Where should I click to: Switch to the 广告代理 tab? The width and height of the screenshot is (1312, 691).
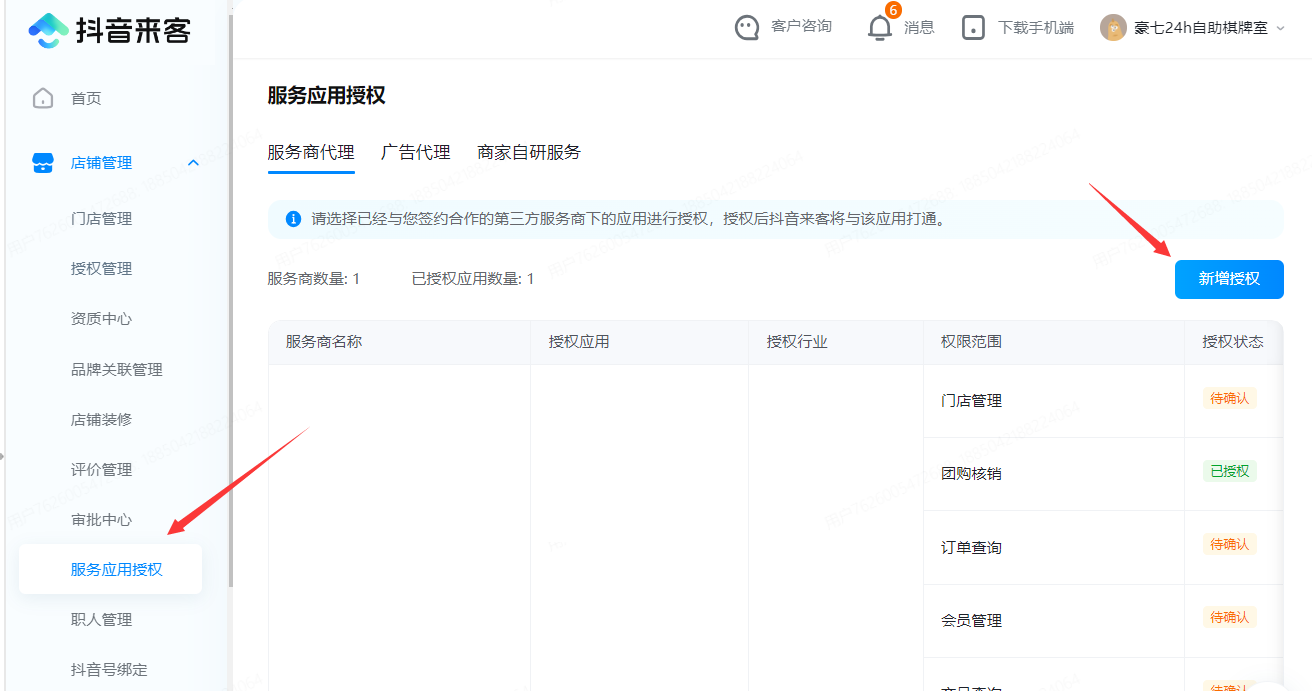point(415,153)
